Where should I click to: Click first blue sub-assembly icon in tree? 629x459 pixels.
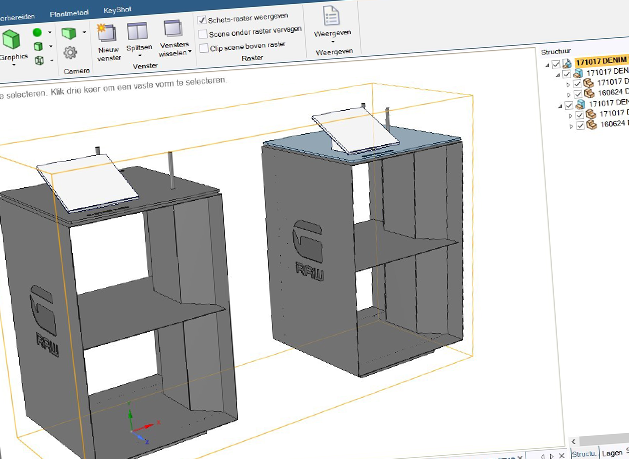tap(578, 73)
